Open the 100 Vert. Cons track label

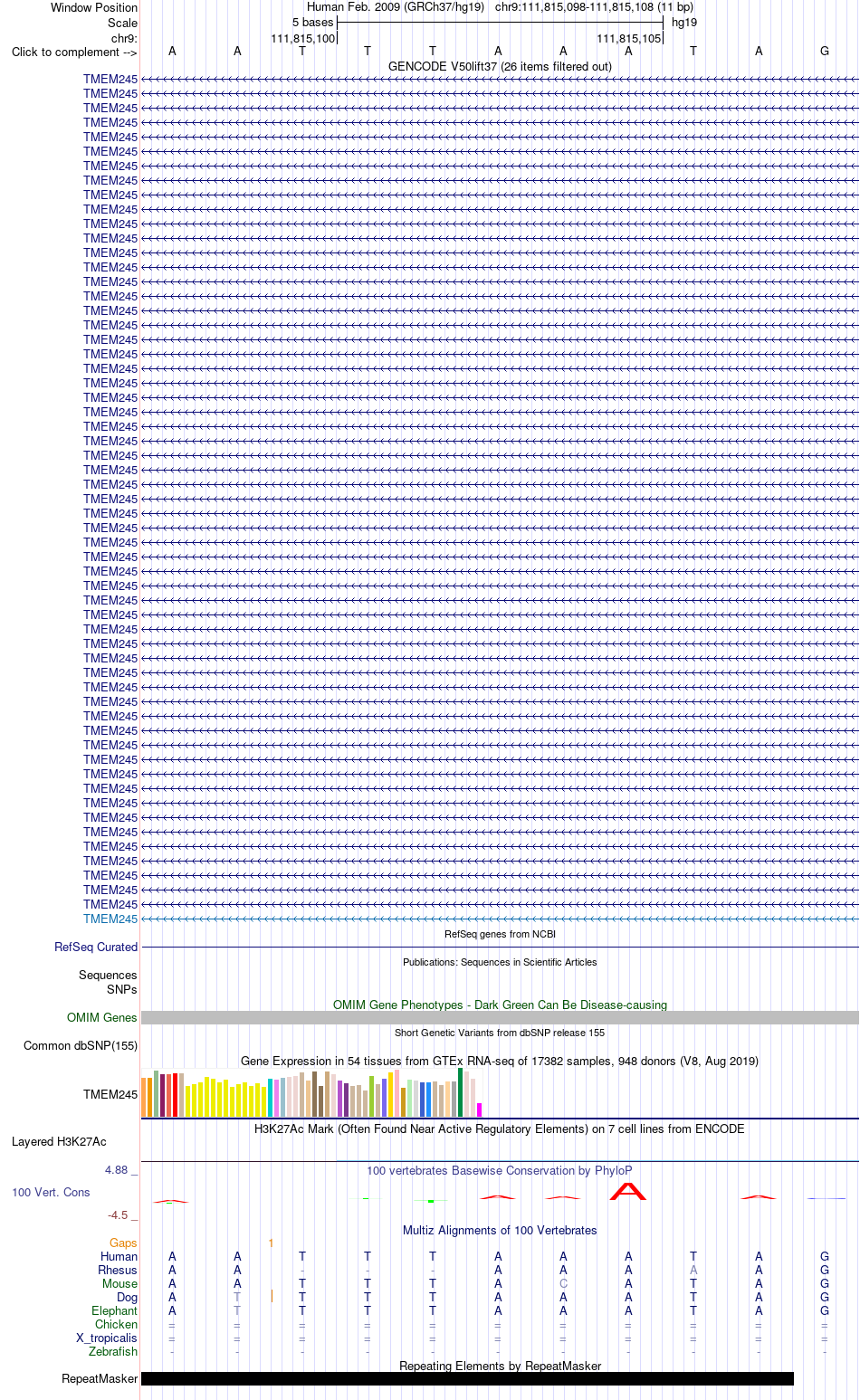51,1192
